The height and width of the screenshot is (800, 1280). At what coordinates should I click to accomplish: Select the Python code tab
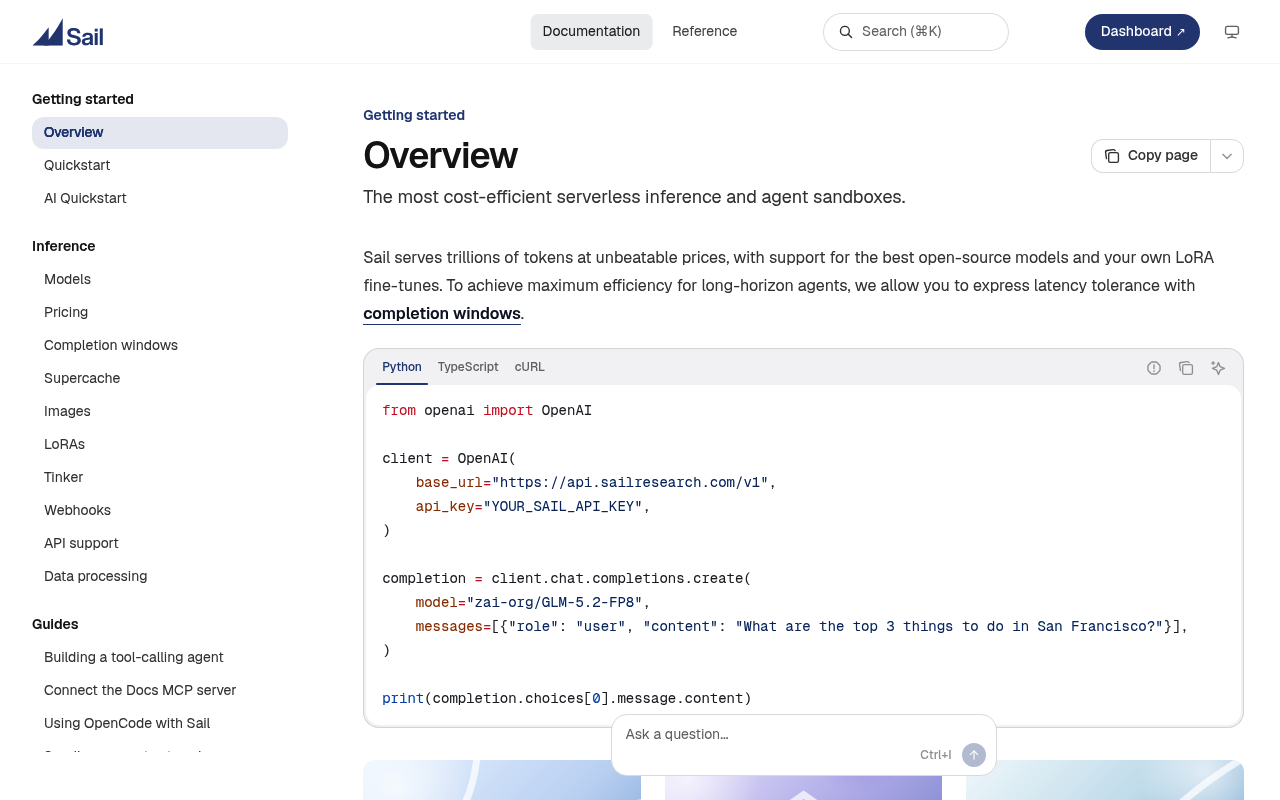coord(402,367)
